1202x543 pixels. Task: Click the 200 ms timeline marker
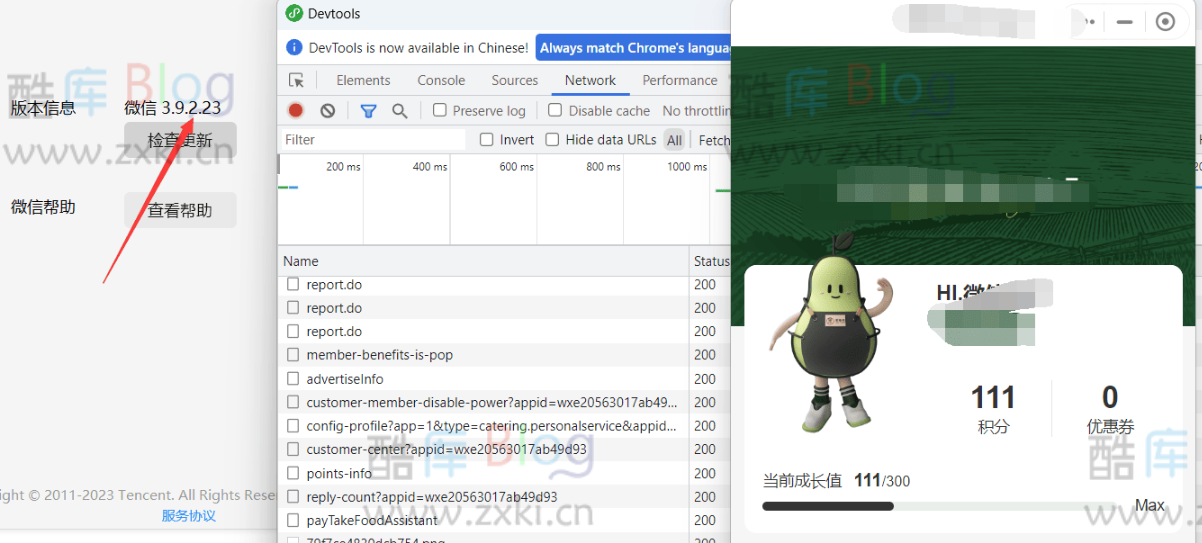tap(343, 167)
